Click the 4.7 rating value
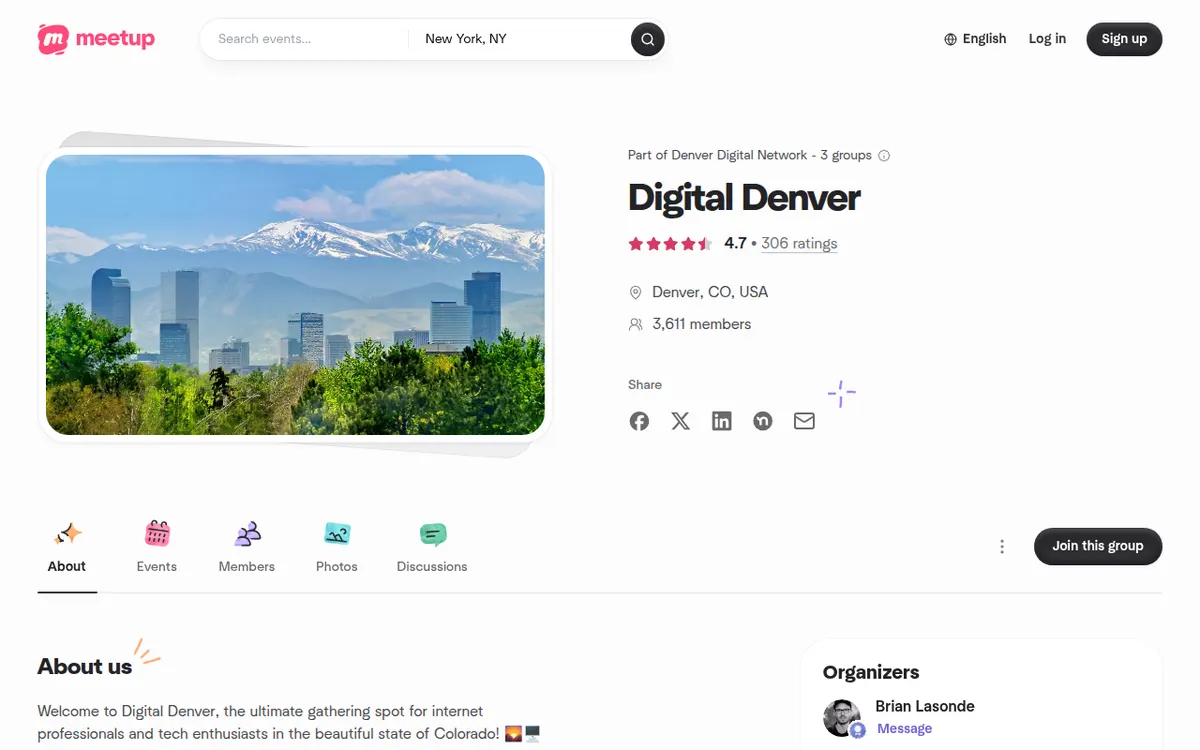Viewport: 1200px width, 750px height. point(735,243)
